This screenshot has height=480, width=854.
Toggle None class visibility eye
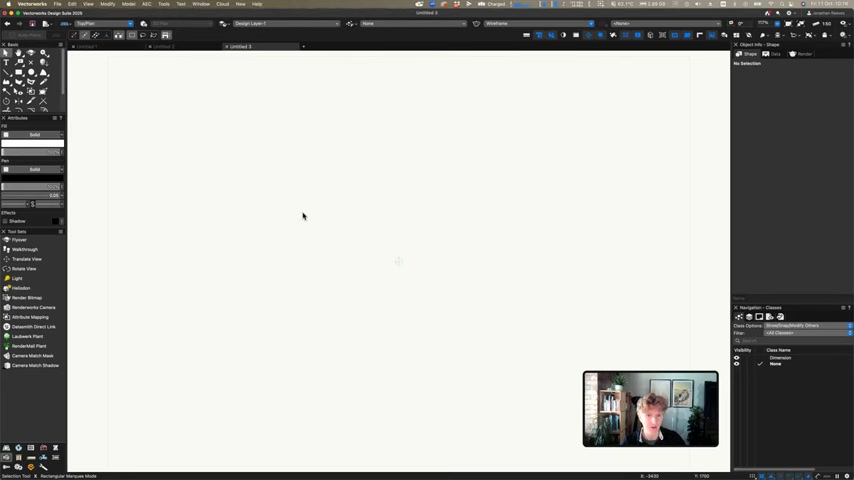pos(737,364)
